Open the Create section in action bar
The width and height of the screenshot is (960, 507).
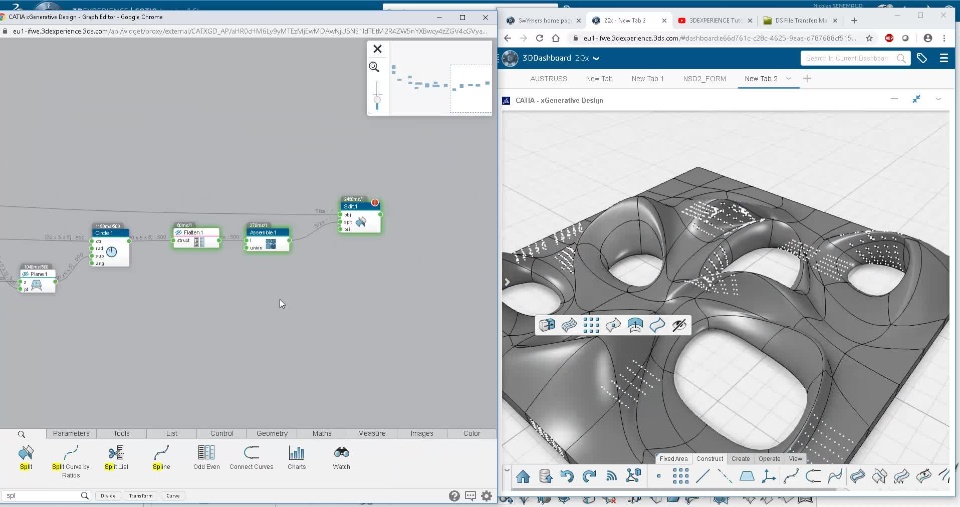click(x=740, y=459)
